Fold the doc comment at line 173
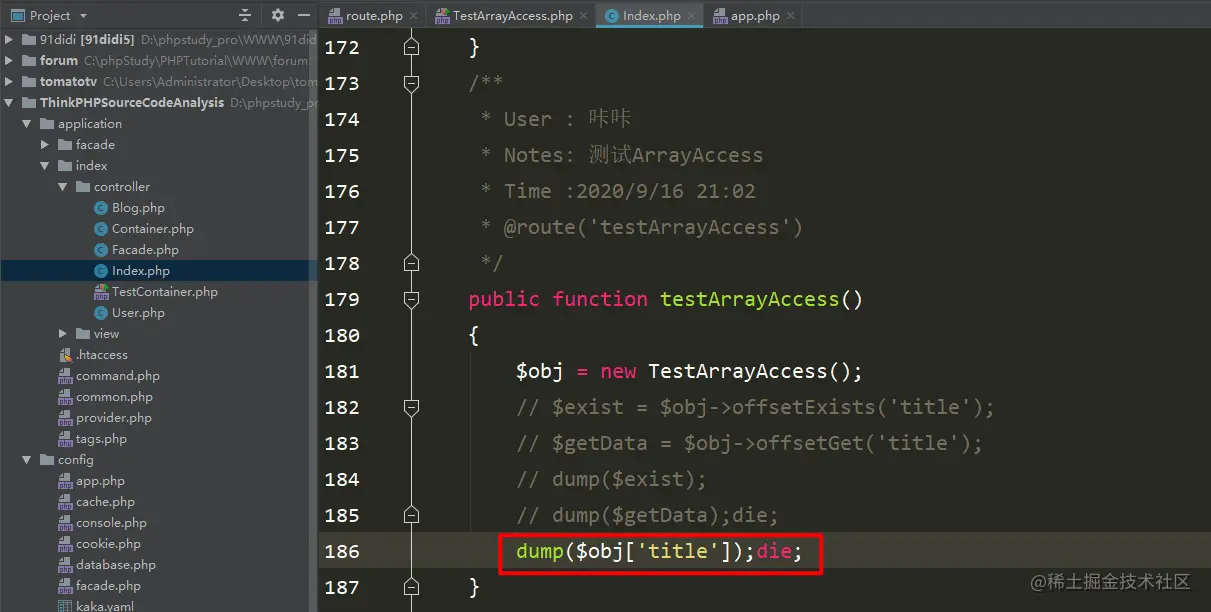Screen dimensions: 1211x612 (x=411, y=83)
